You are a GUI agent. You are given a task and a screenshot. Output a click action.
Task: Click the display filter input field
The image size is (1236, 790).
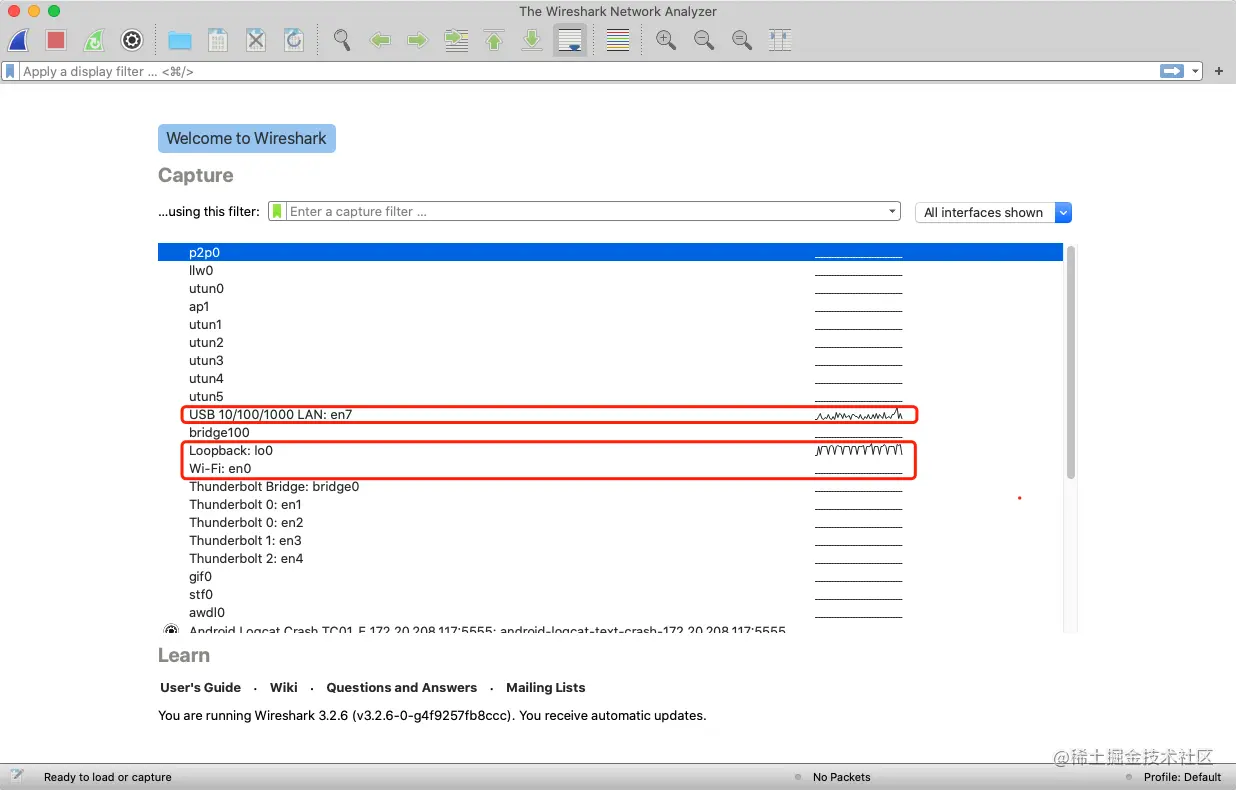coord(588,71)
